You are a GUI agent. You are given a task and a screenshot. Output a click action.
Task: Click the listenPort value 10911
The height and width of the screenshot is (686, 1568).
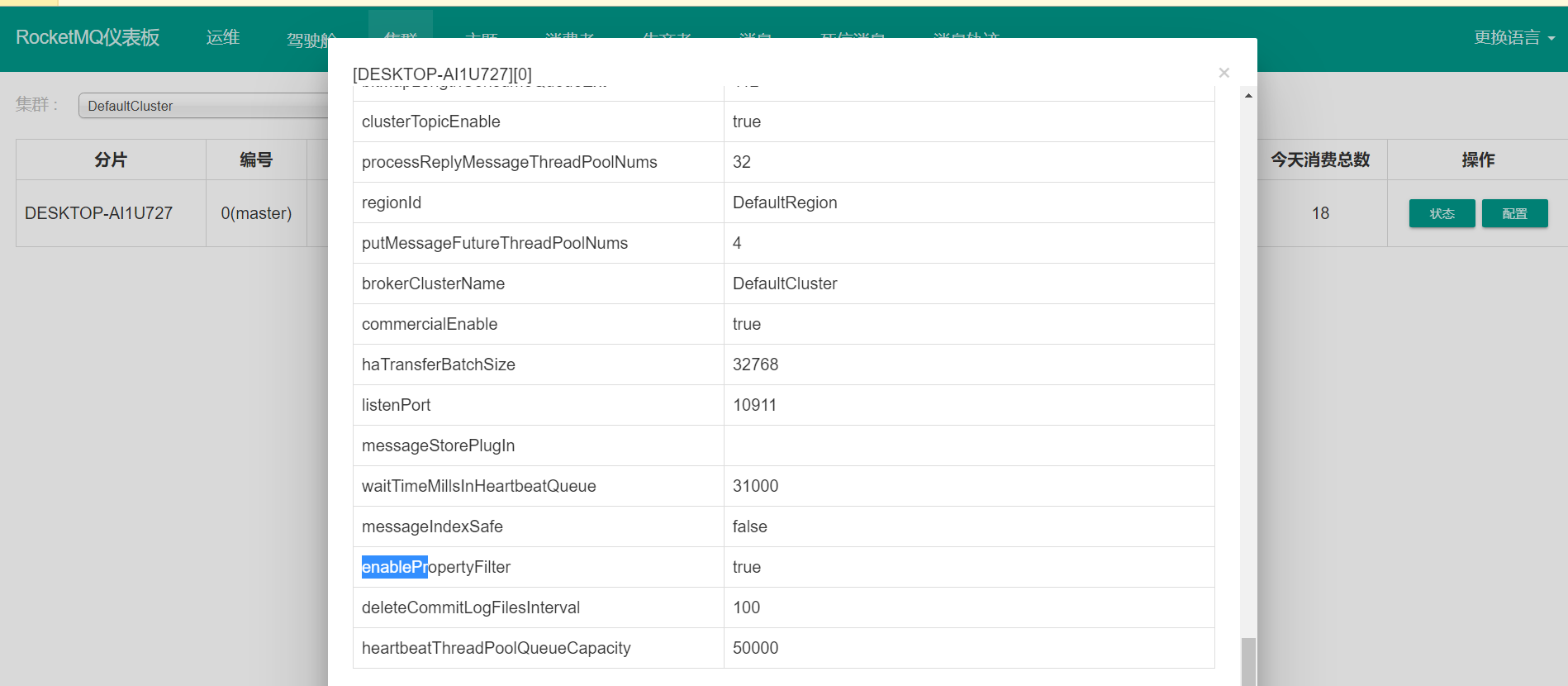click(754, 405)
